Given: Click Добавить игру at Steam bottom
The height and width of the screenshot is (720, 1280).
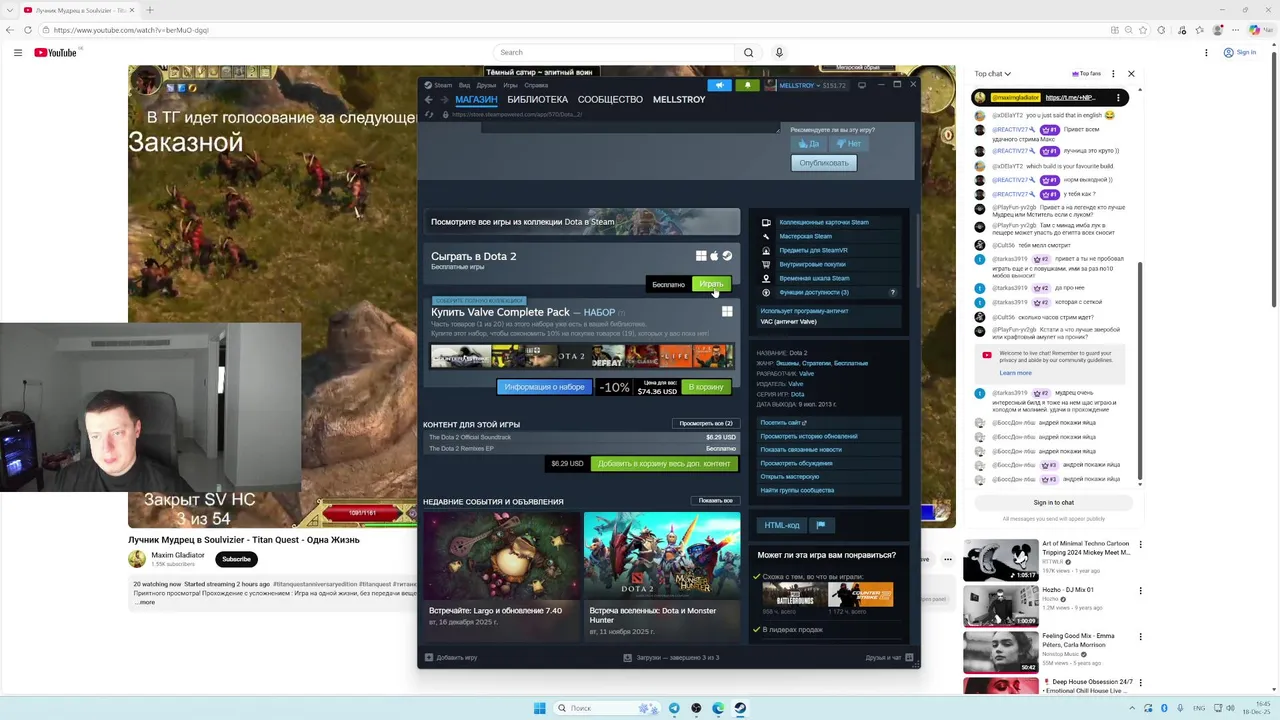Looking at the screenshot, I should point(451,657).
